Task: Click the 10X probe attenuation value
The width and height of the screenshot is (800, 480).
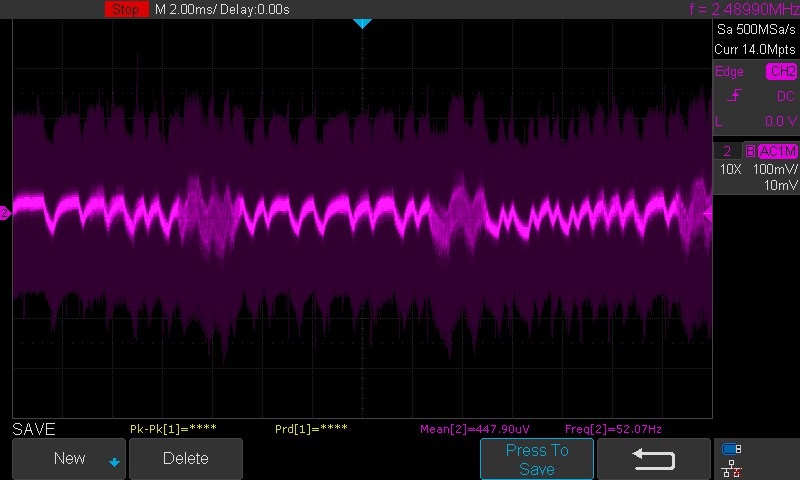Action: tap(730, 169)
